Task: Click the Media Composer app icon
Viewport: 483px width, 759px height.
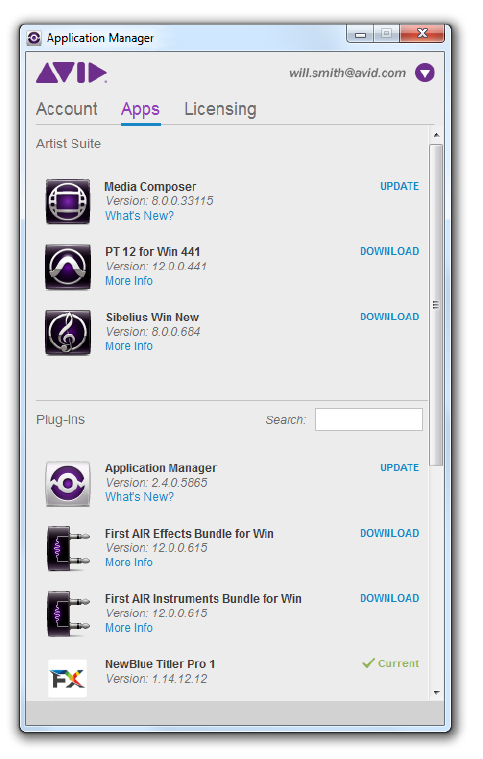Action: pyautogui.click(x=68, y=201)
